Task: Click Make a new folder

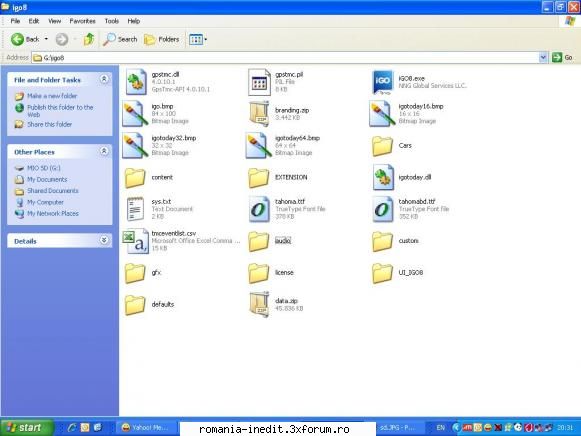Action: tap(52, 96)
